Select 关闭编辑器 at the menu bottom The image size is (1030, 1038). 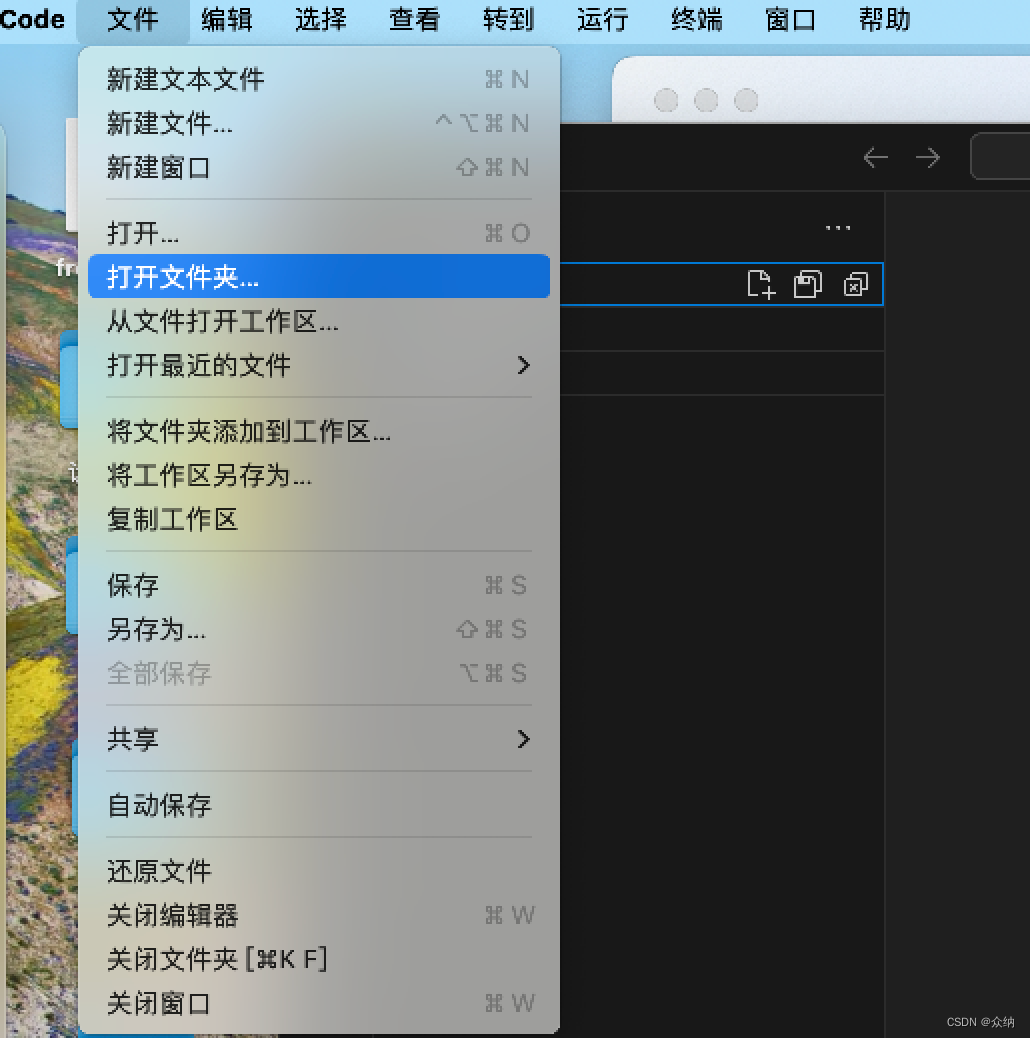(x=171, y=915)
